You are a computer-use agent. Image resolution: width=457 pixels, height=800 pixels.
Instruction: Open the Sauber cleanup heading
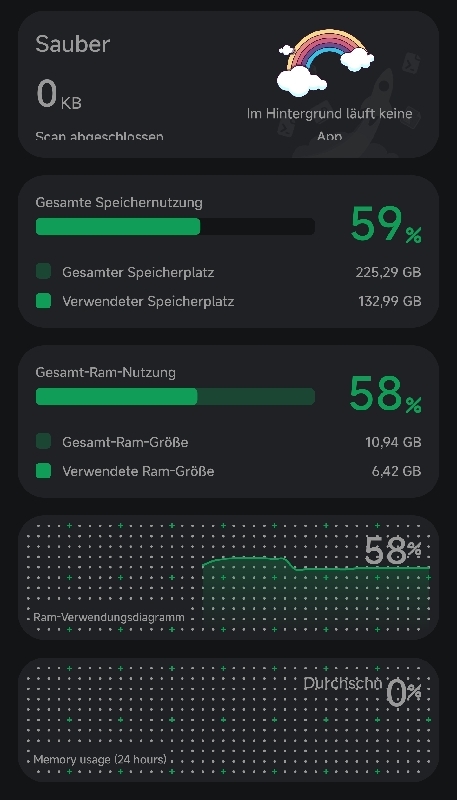[x=72, y=44]
